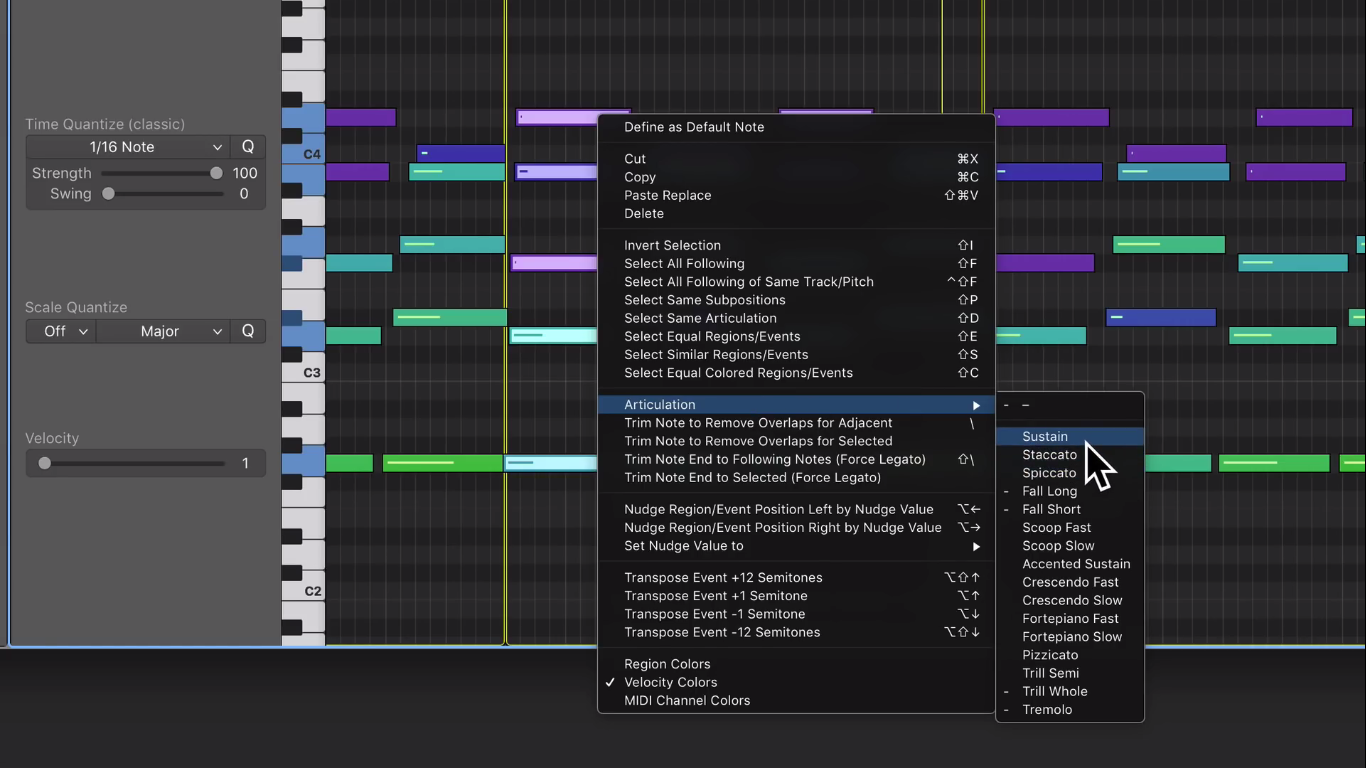Apply Accented Sustain articulation
This screenshot has height=768, width=1366.
(x=1070, y=564)
